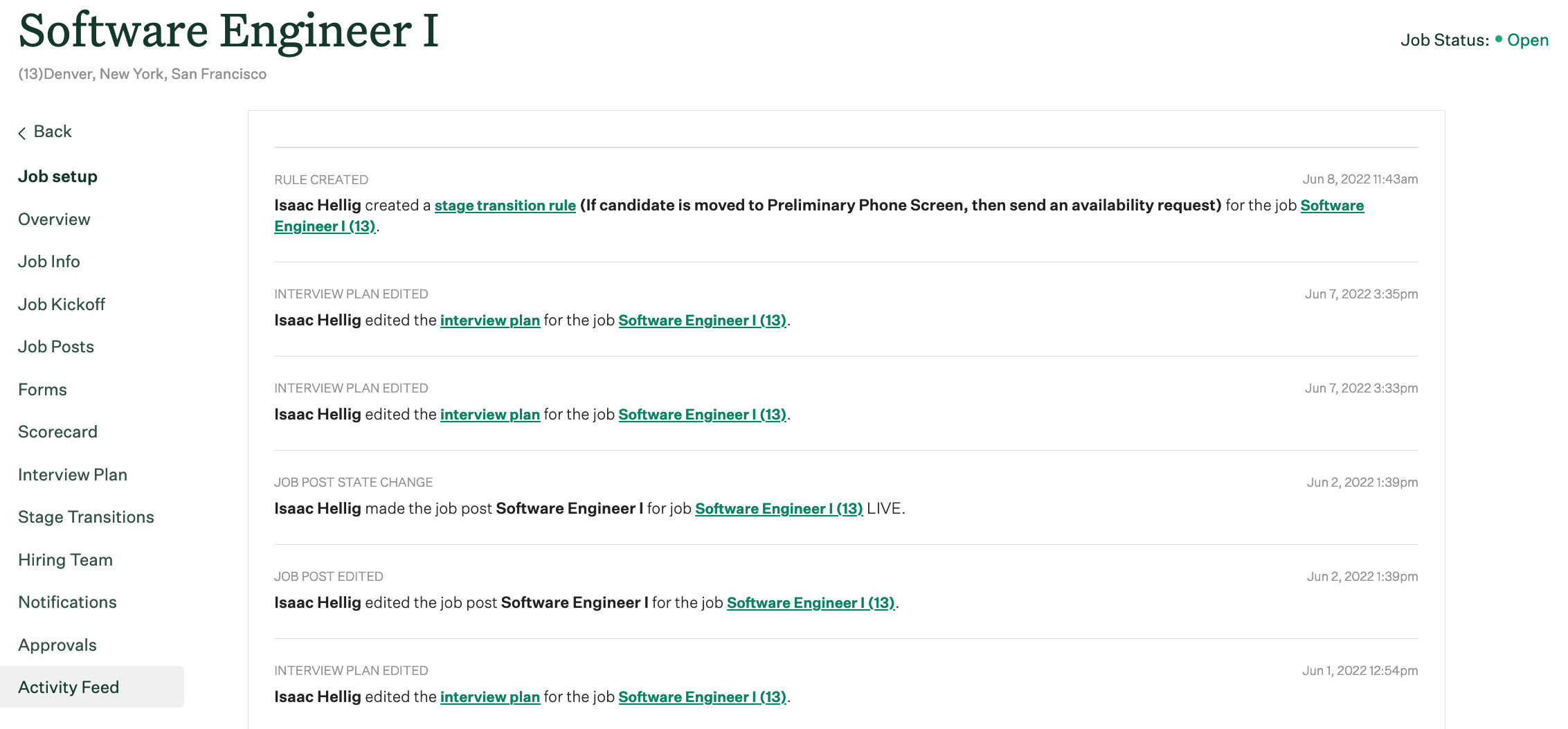Open the Interview Plan sidebar item
The width and height of the screenshot is (1568, 729).
point(73,474)
